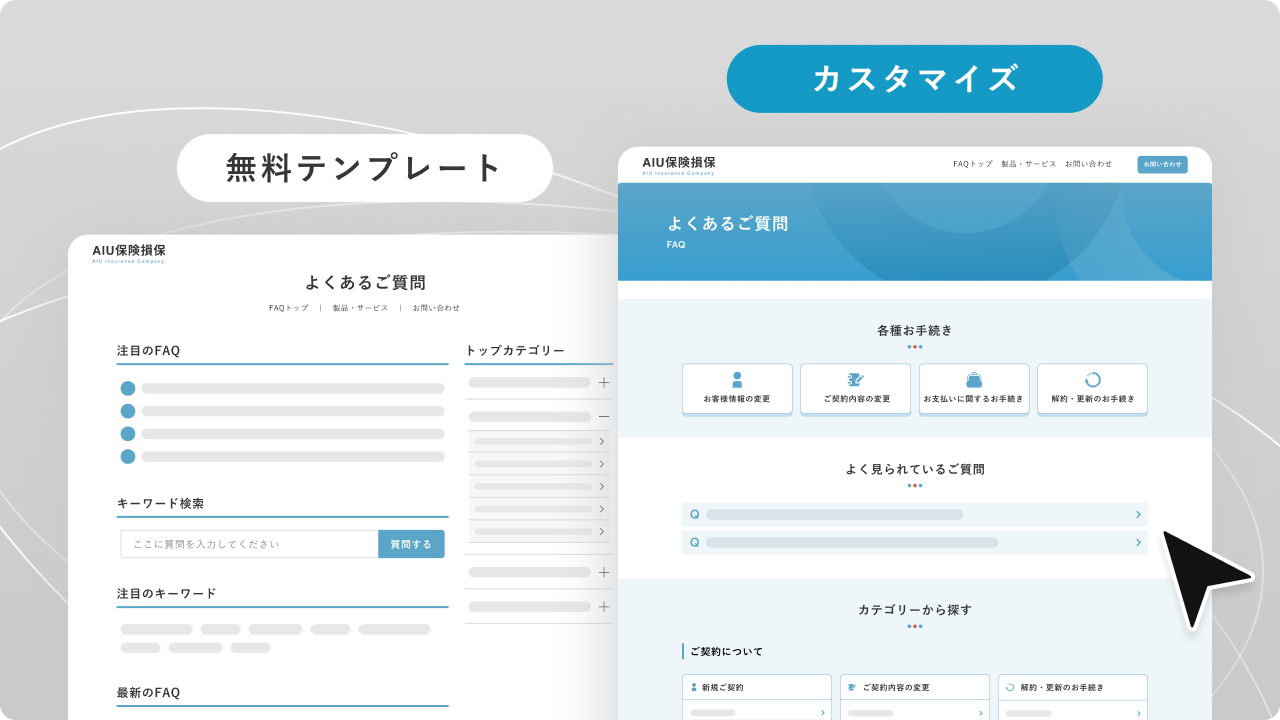The image size is (1280, 720).
Task: Collapse the open トップカテゴリー item with minus
Action: point(603,416)
